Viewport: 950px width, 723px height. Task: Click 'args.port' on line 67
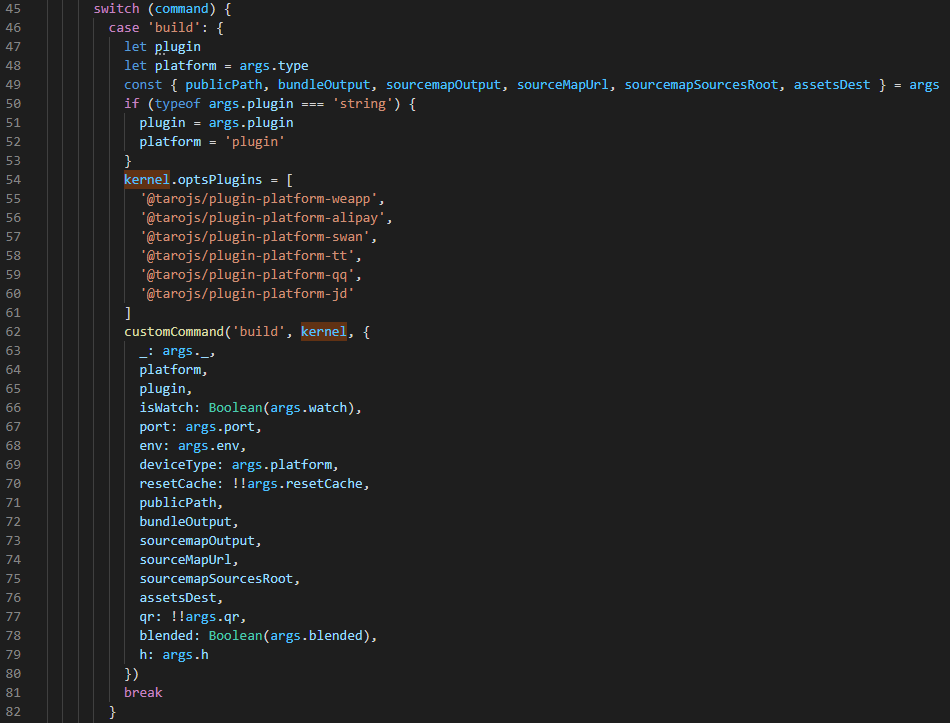[220, 427]
